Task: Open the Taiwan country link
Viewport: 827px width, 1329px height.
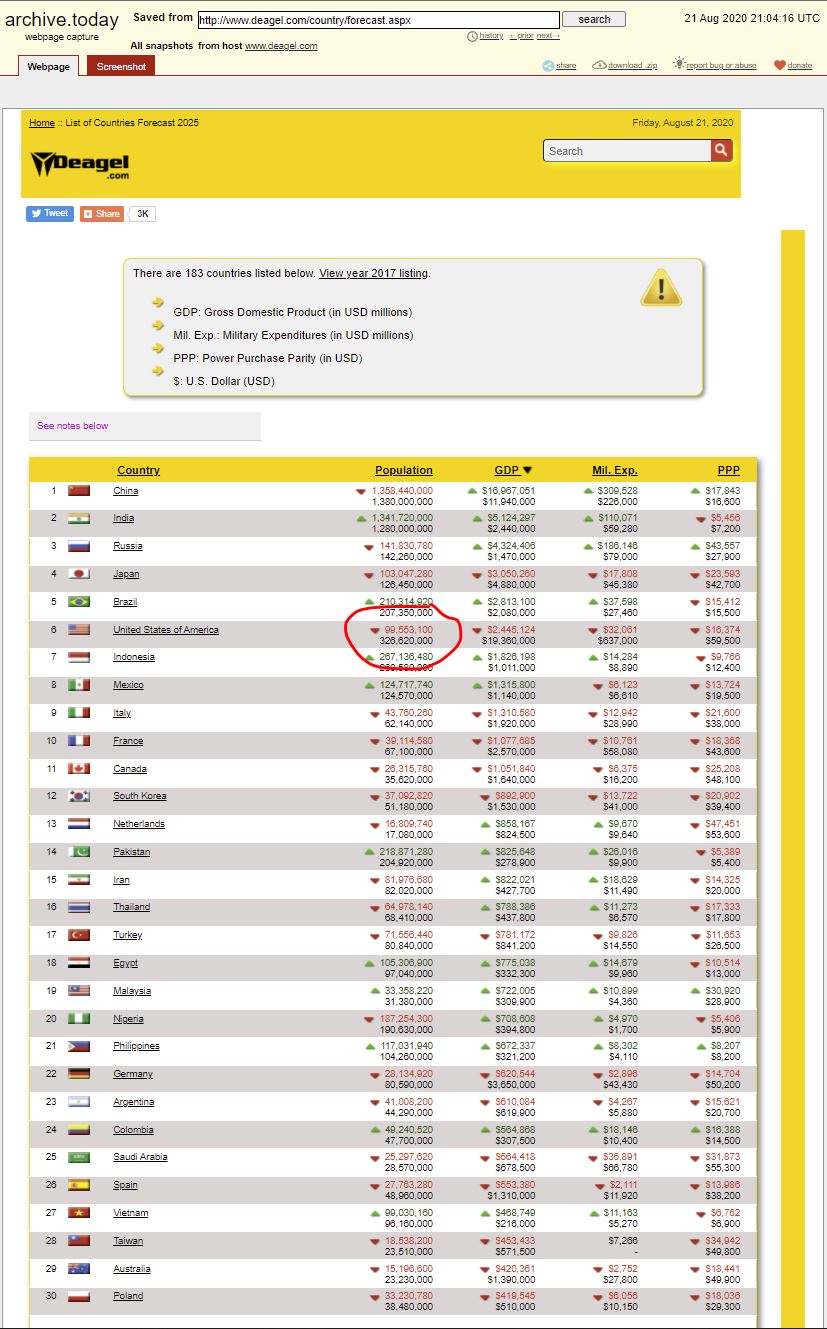Action: pyautogui.click(x=128, y=1241)
